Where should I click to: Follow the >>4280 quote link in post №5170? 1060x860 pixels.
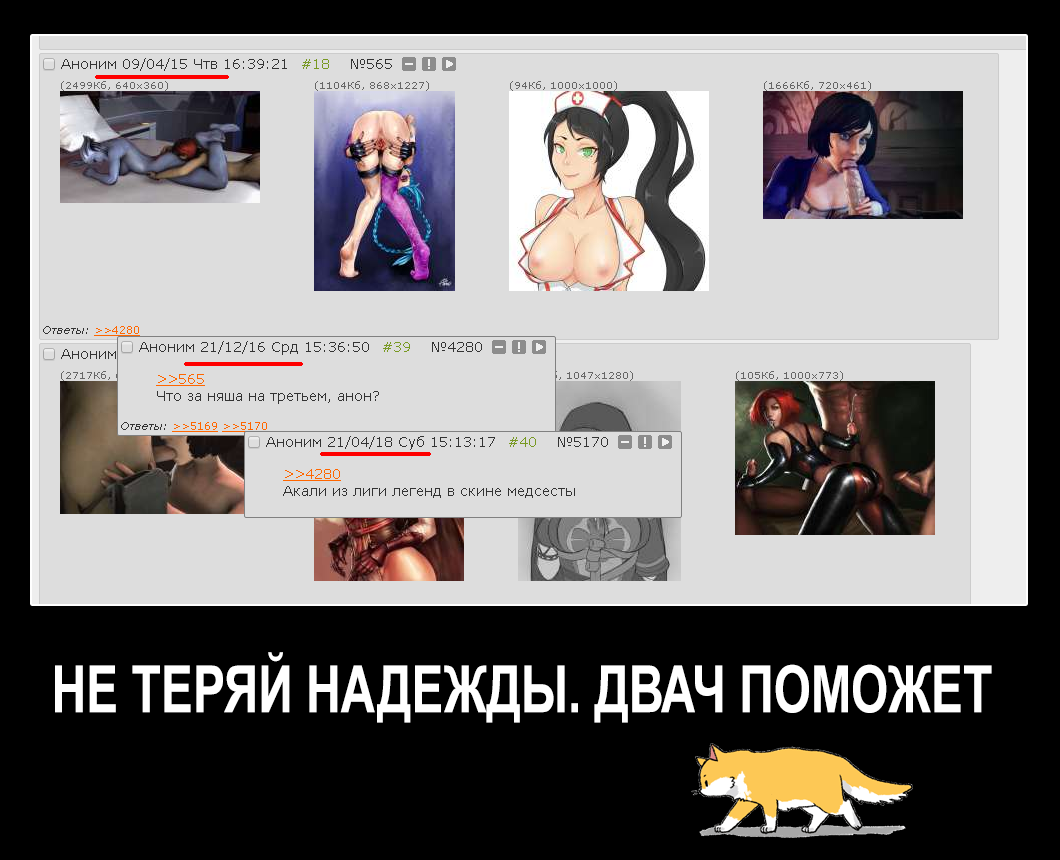coord(312,474)
